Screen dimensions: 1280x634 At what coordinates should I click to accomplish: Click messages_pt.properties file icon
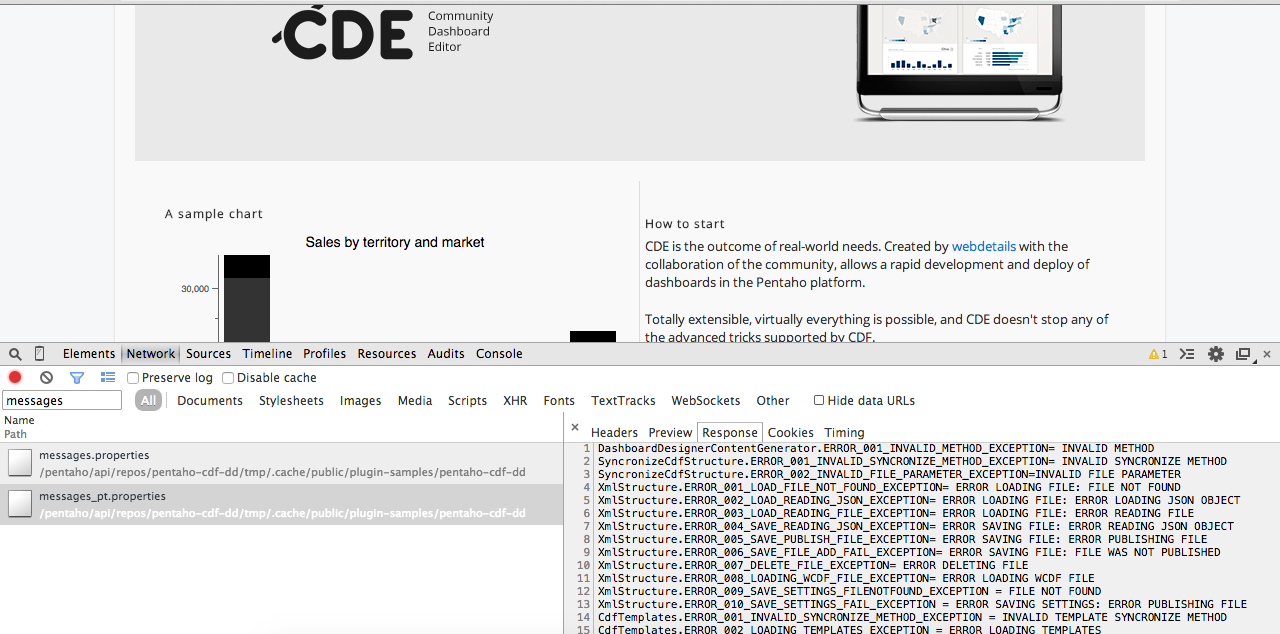[20, 504]
